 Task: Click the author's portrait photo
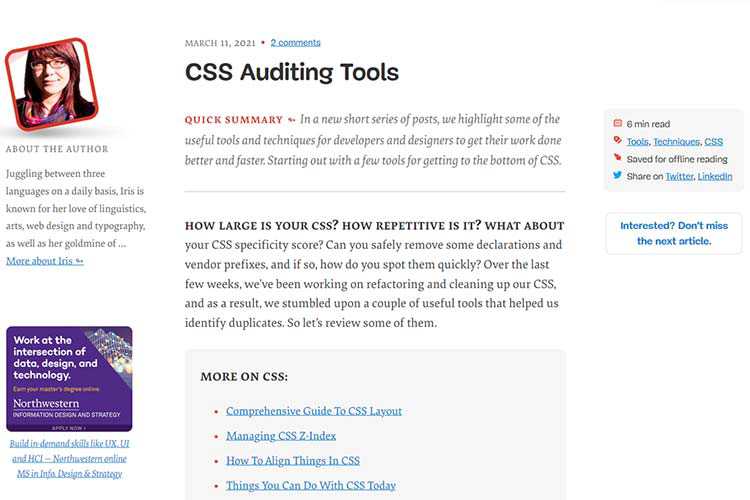[51, 87]
